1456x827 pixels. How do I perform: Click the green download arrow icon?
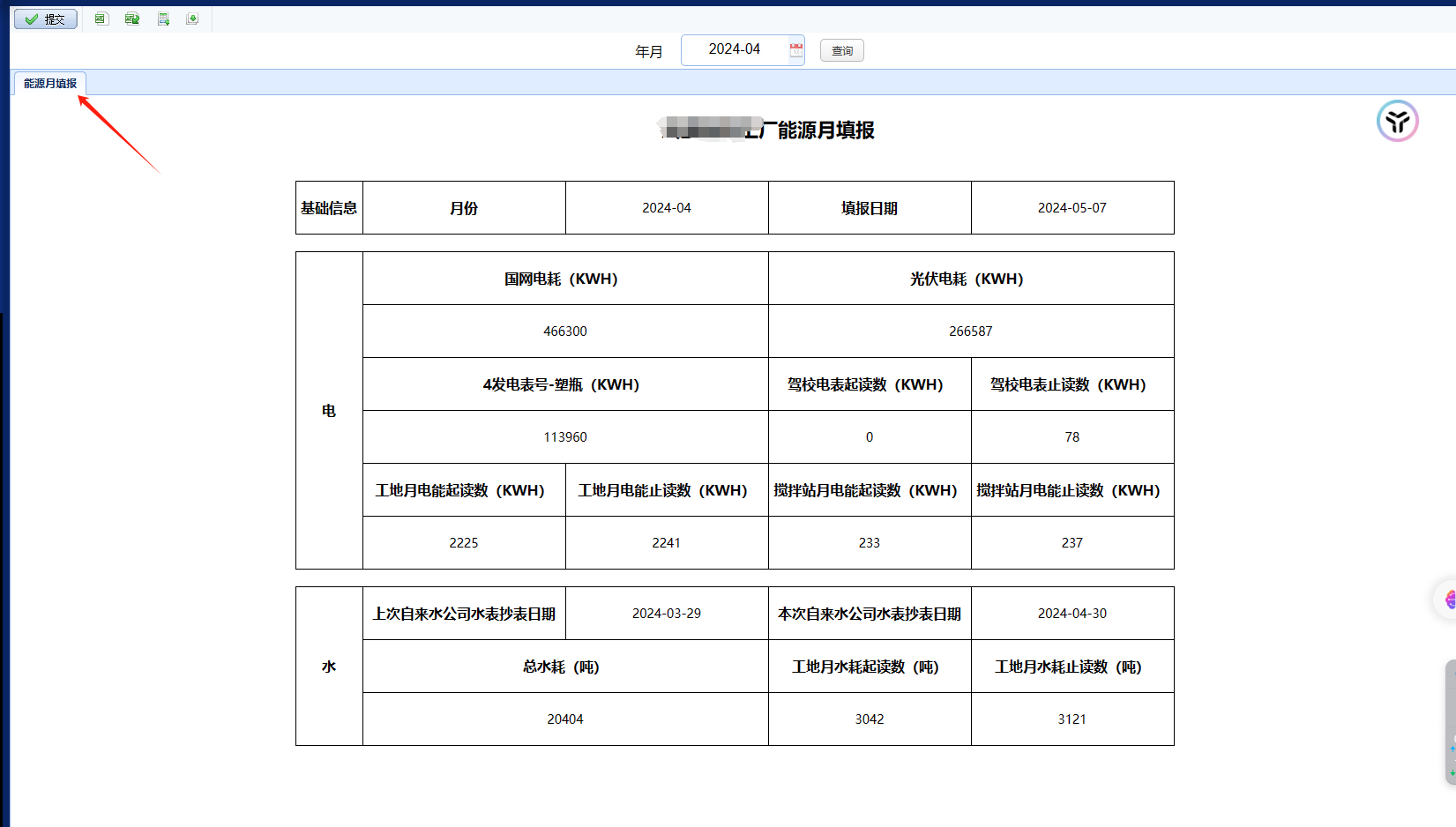click(192, 19)
